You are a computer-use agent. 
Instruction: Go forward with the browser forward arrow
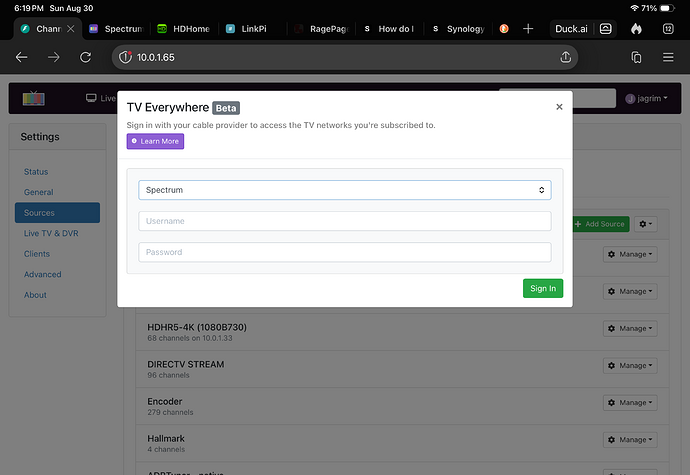[54, 57]
